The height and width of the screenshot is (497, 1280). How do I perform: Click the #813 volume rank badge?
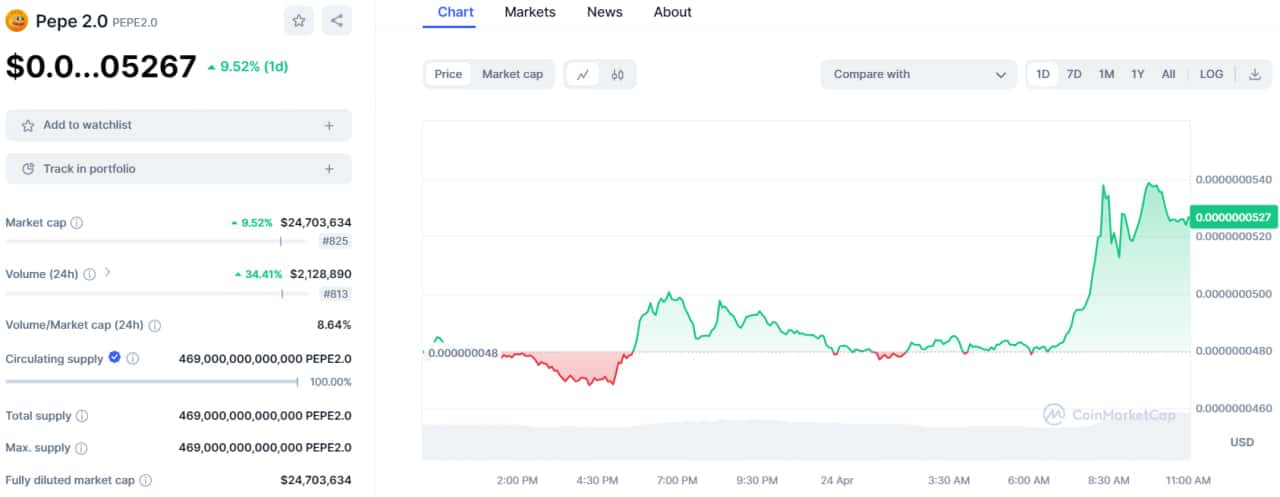coord(334,294)
